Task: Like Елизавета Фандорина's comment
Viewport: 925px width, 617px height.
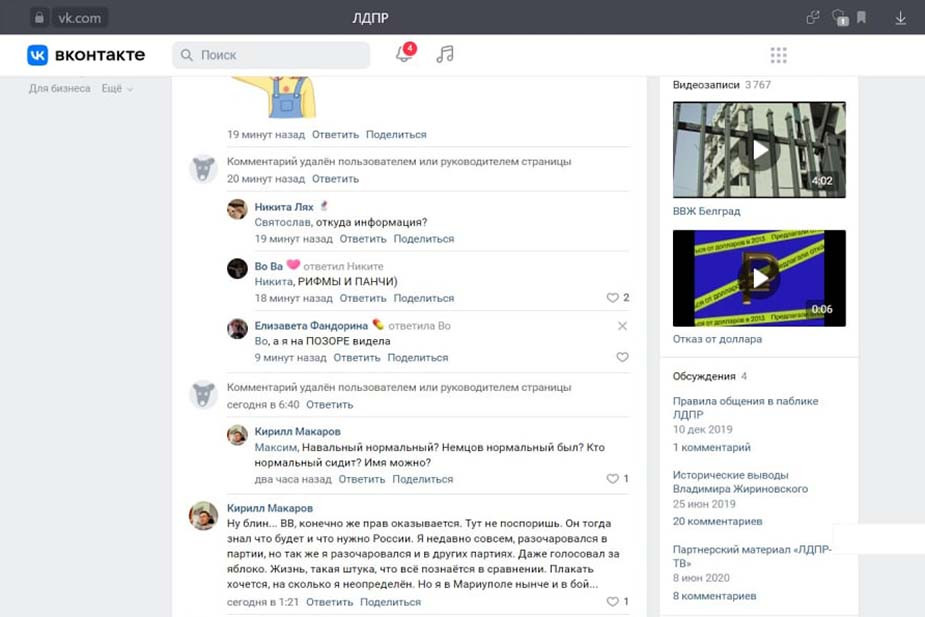Action: (x=622, y=357)
